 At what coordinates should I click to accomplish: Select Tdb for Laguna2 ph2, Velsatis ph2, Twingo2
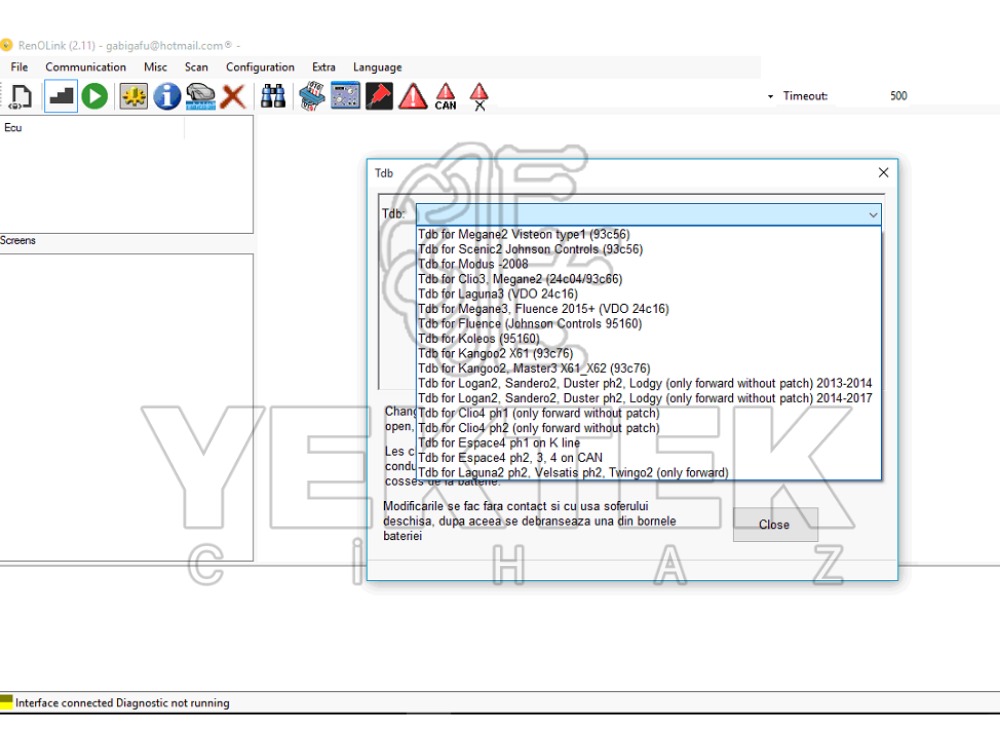pyautogui.click(x=649, y=473)
